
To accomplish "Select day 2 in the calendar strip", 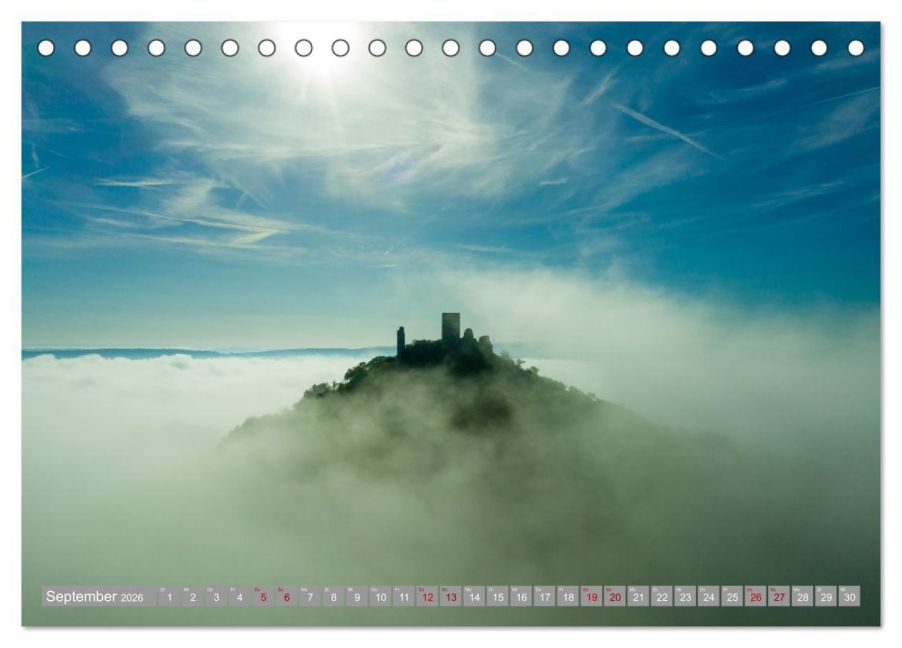I will pyautogui.click(x=193, y=596).
